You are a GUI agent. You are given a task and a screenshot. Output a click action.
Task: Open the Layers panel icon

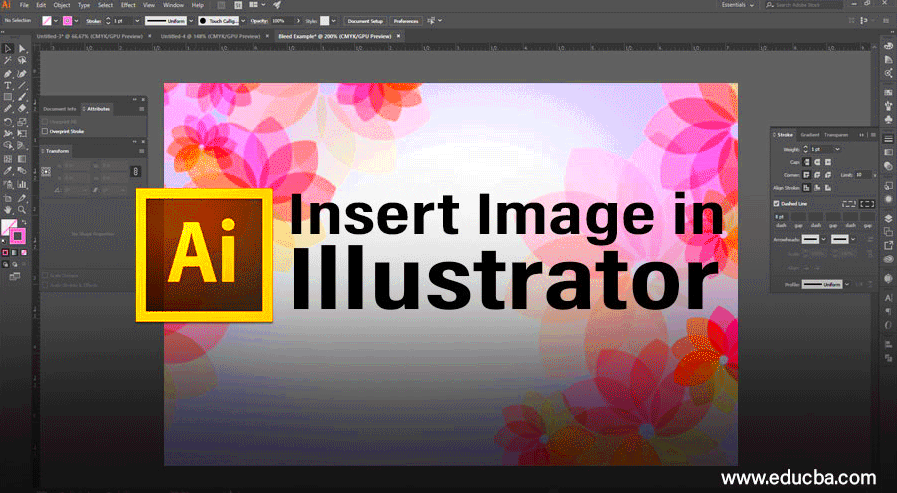click(888, 218)
